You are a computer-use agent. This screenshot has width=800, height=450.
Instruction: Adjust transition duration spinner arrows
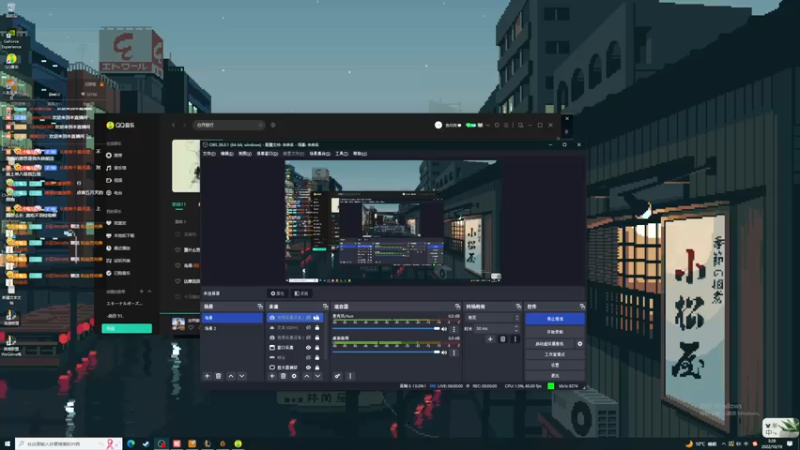tap(516, 329)
